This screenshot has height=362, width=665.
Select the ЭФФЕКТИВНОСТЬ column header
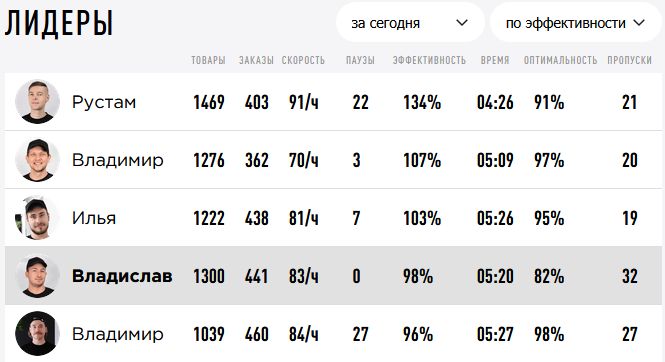[429, 60]
